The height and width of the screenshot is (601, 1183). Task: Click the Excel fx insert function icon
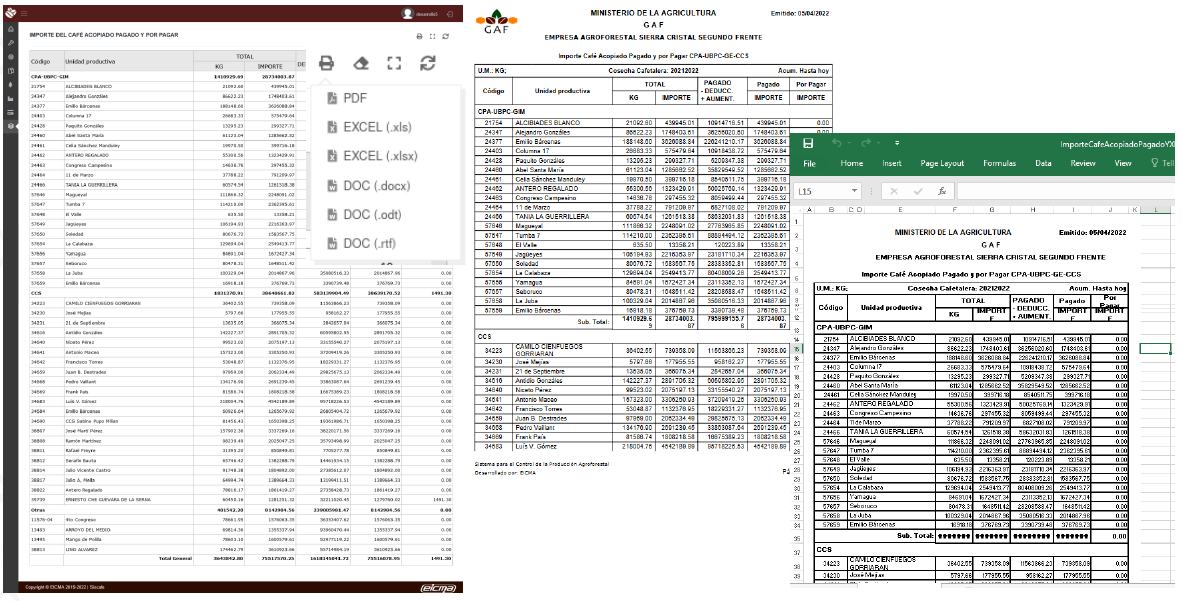[x=942, y=190]
